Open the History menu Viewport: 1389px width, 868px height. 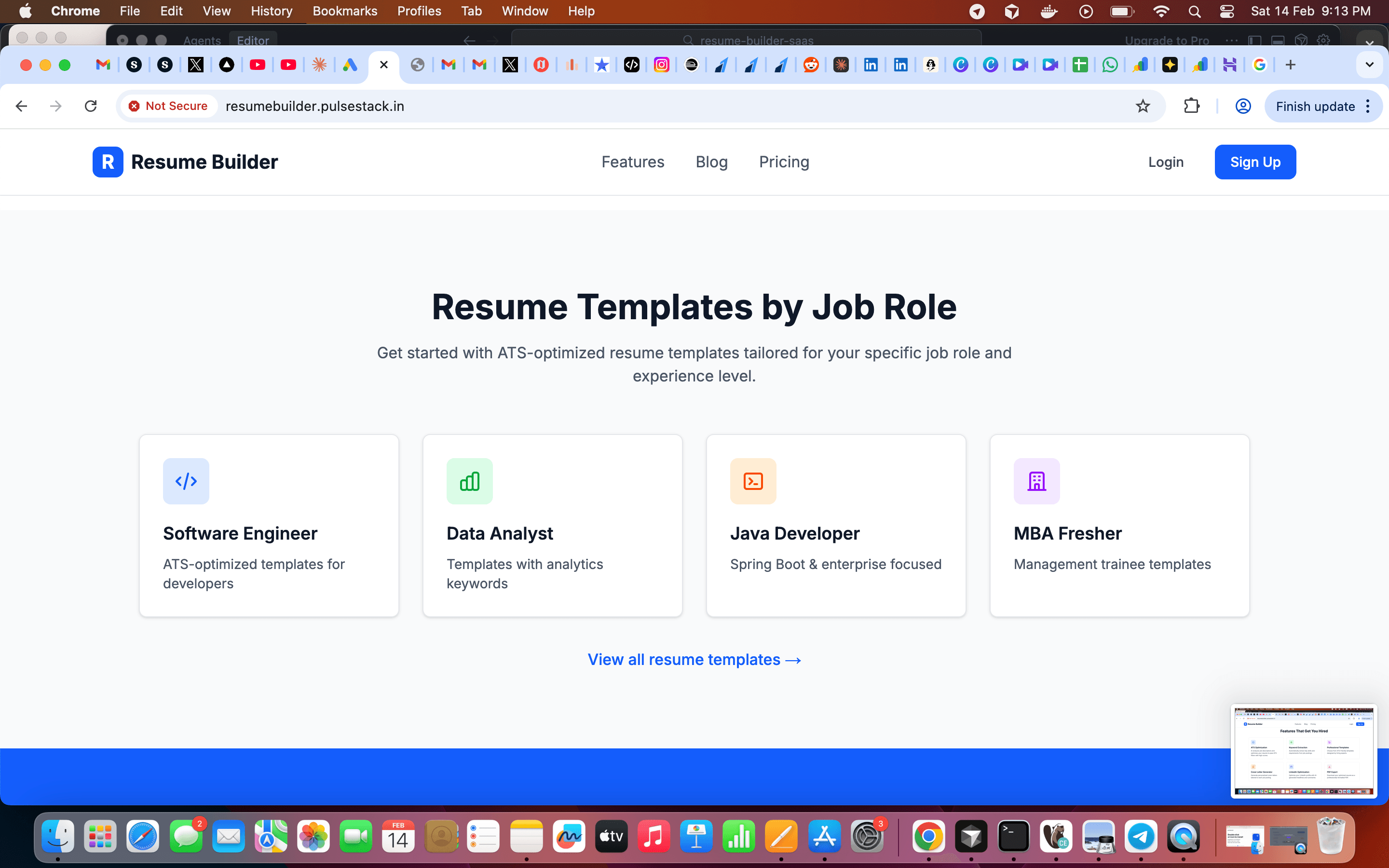[271, 11]
